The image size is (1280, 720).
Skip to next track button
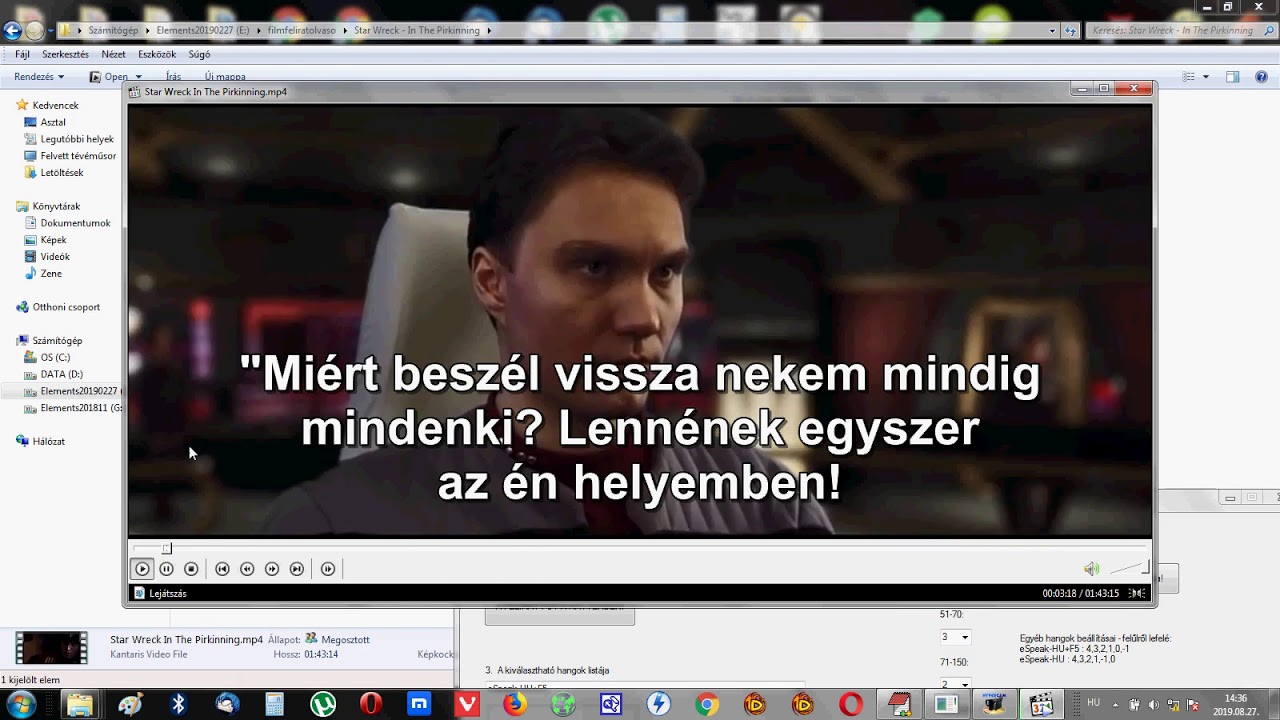pos(297,569)
